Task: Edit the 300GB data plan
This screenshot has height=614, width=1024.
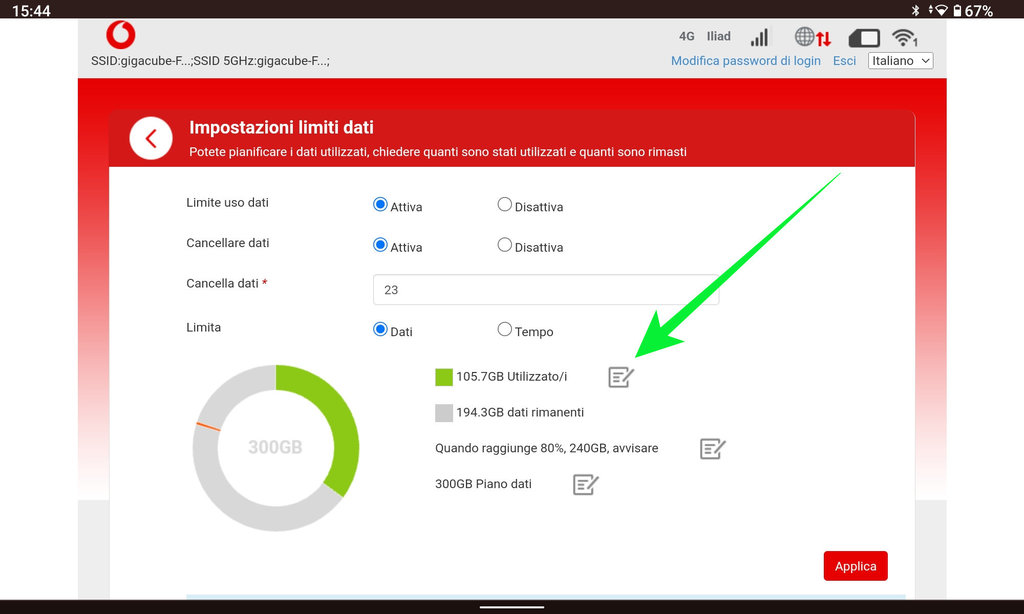Action: pyautogui.click(x=585, y=485)
